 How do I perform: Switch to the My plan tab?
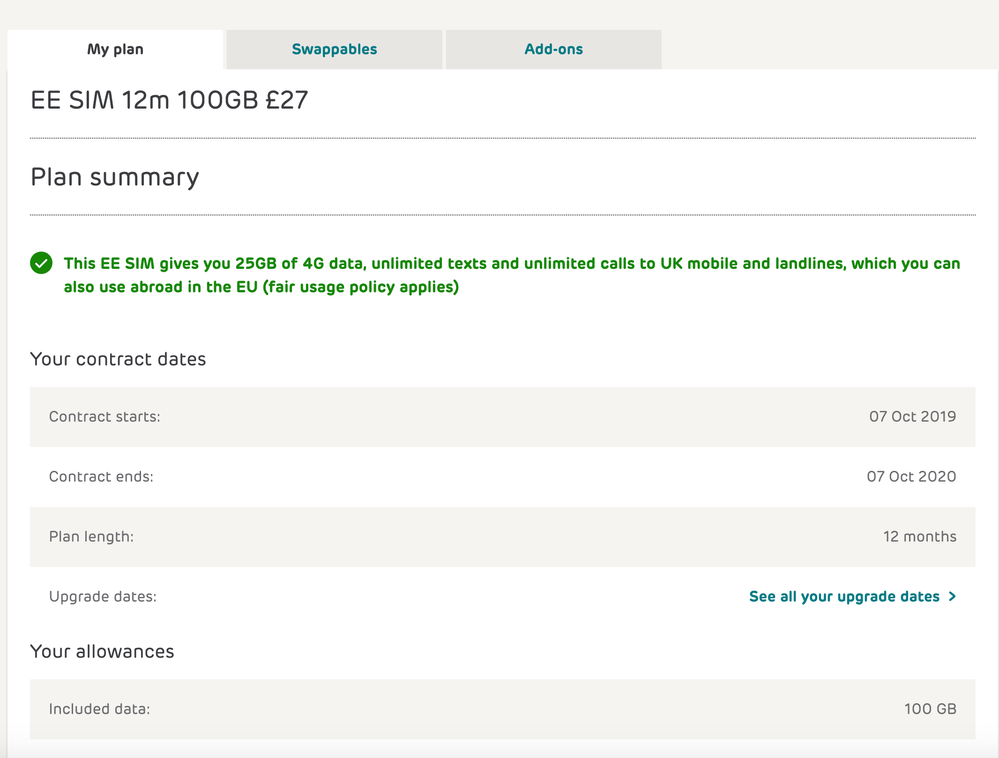115,49
